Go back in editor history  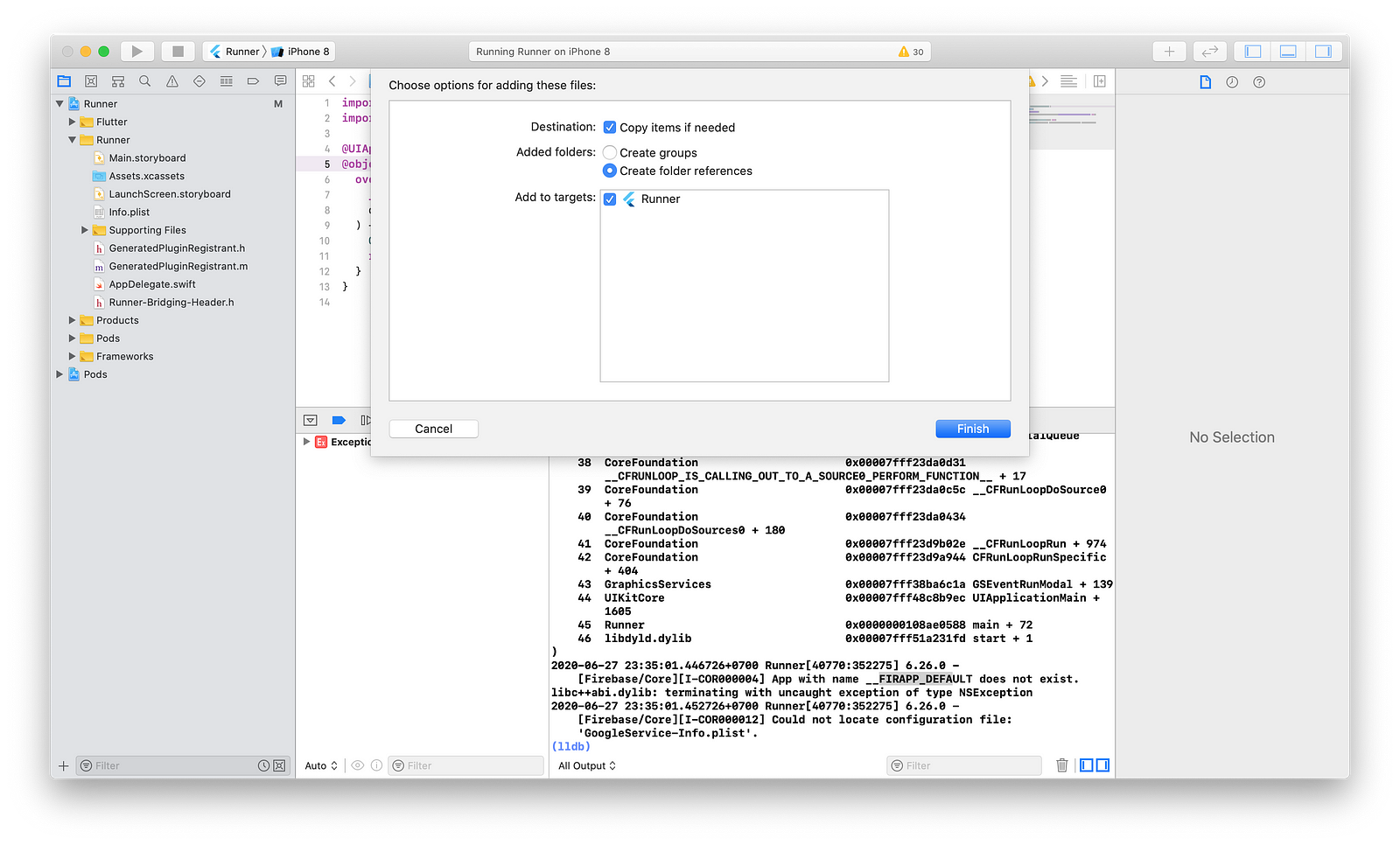pos(332,81)
